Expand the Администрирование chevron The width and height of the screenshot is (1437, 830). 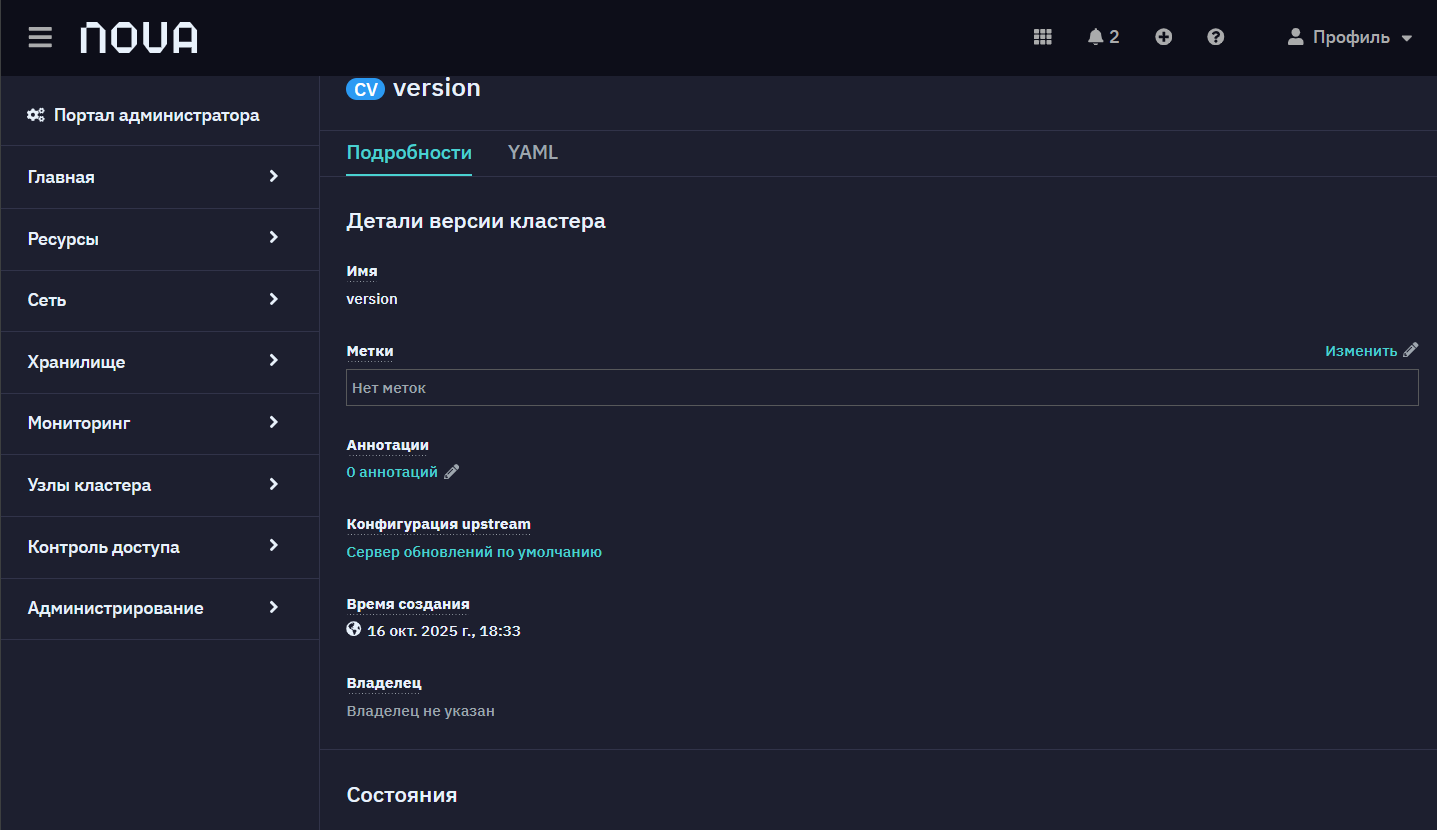click(x=273, y=608)
